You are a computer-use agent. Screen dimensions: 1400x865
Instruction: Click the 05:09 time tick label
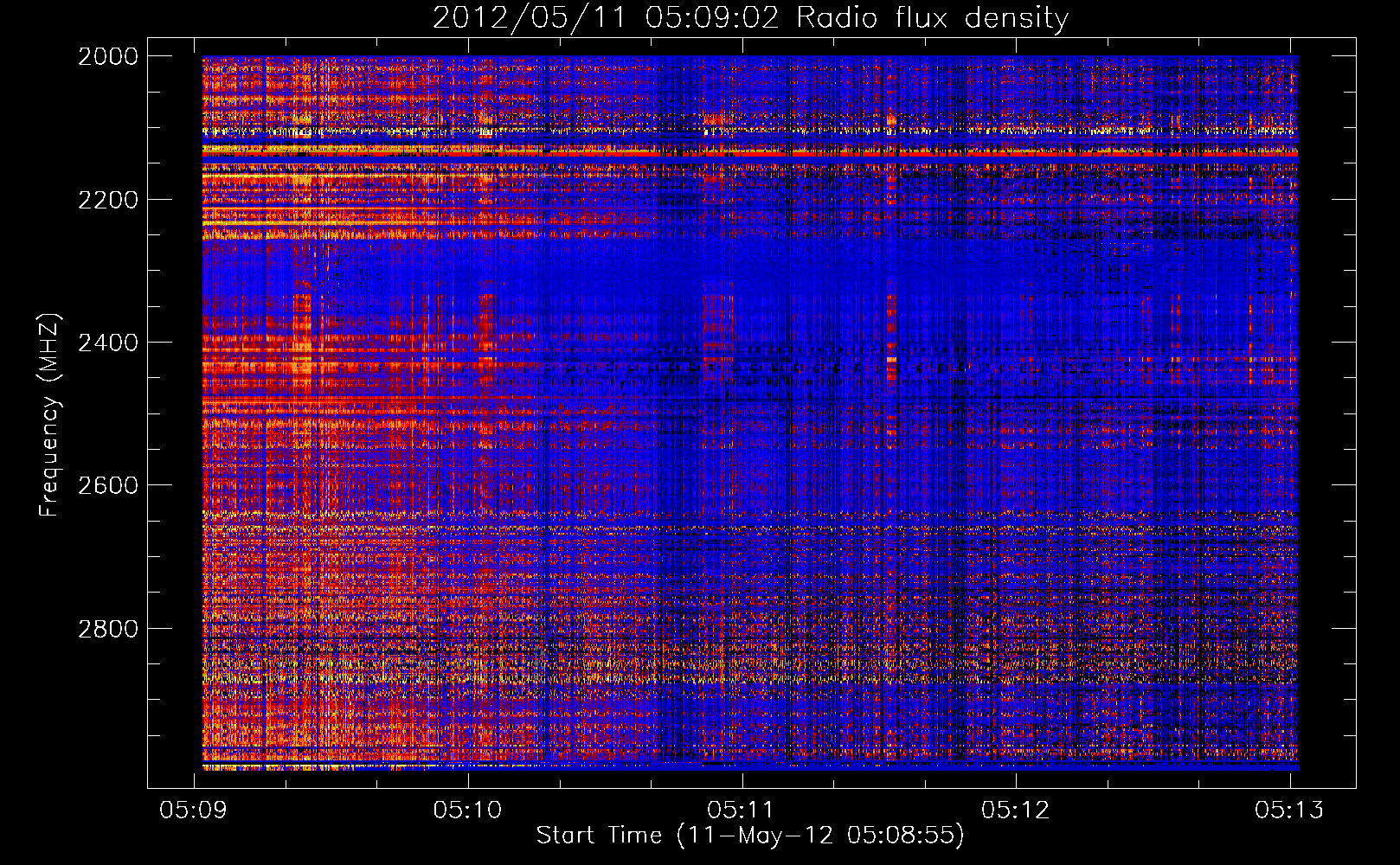pos(194,810)
